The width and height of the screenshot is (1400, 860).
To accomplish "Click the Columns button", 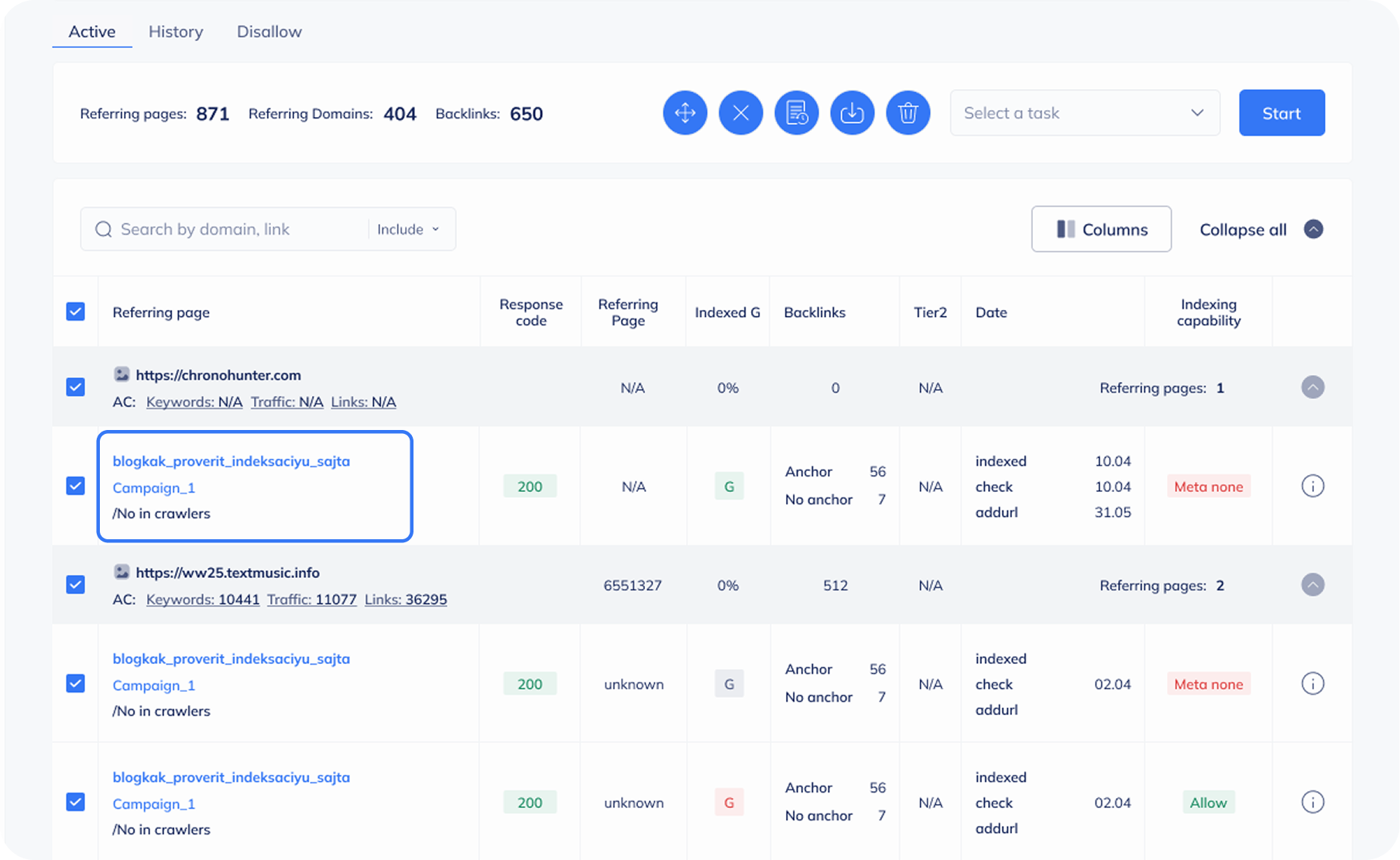I will click(x=1101, y=229).
